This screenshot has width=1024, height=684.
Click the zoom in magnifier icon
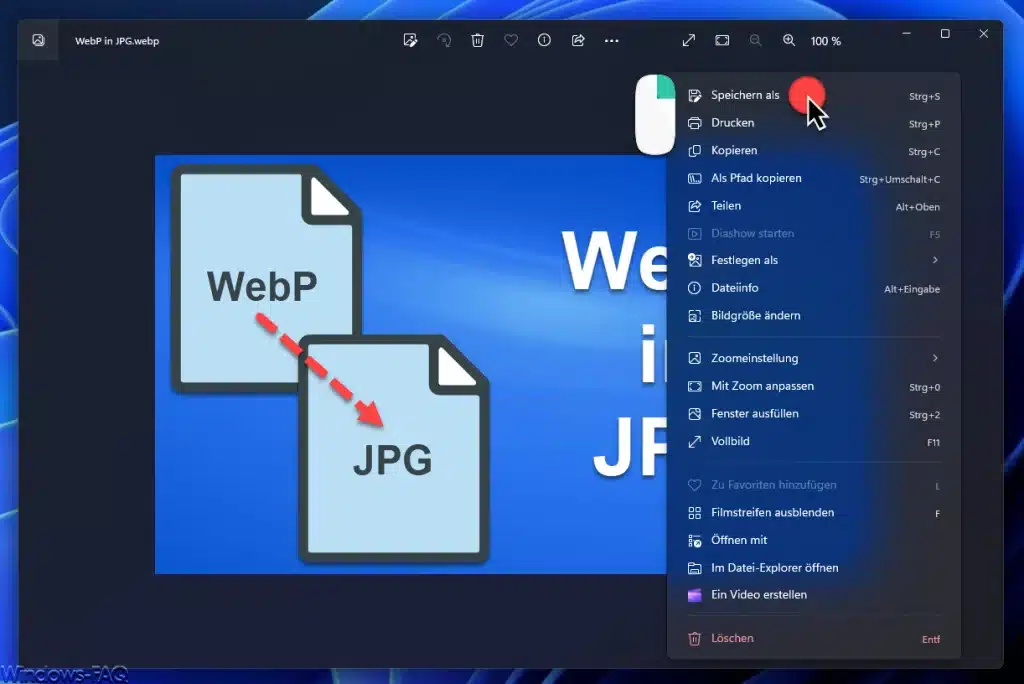click(x=789, y=41)
